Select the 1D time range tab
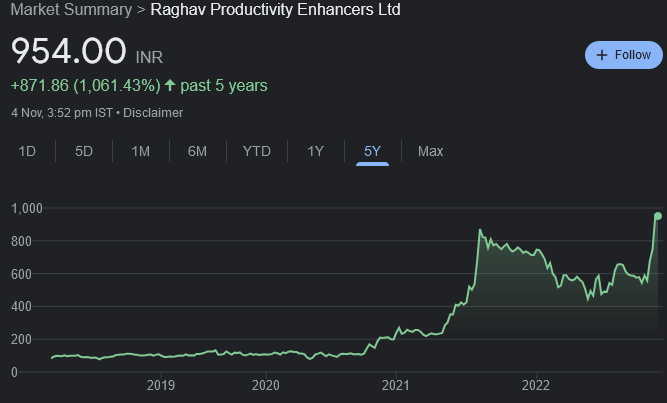Image resolution: width=667 pixels, height=403 pixels. pyautogui.click(x=28, y=151)
